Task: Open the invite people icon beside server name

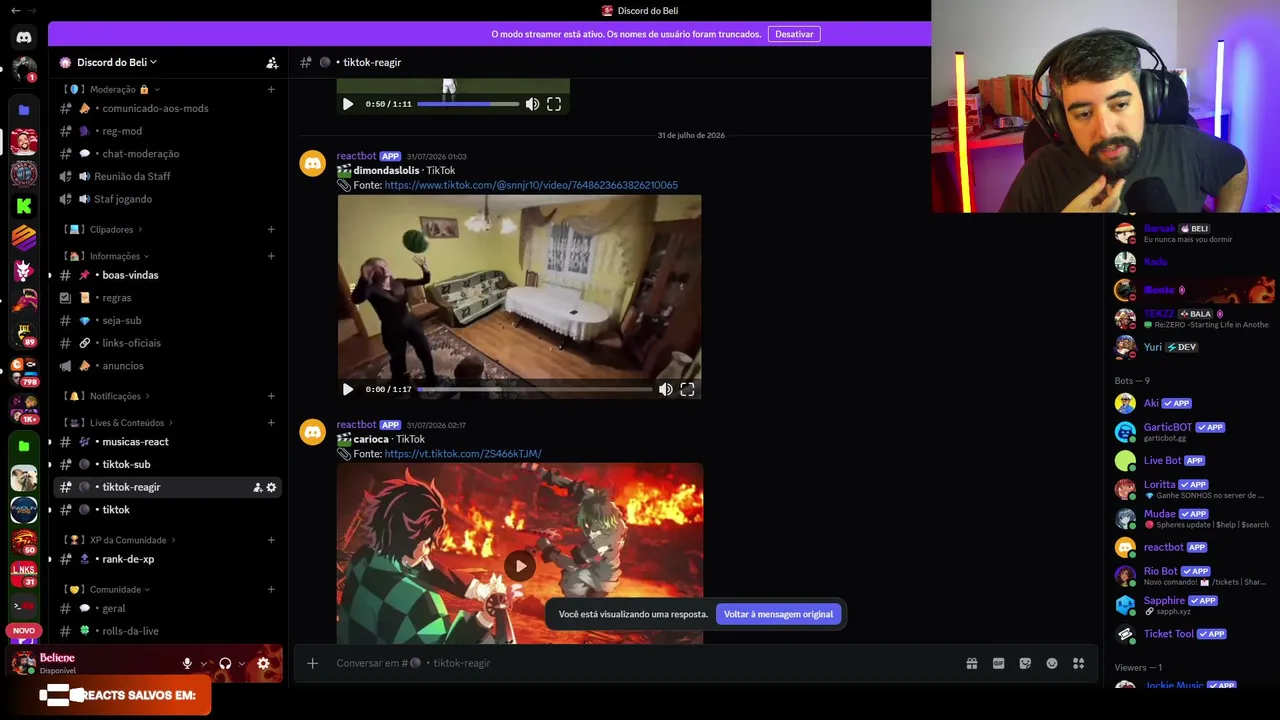Action: (272, 62)
